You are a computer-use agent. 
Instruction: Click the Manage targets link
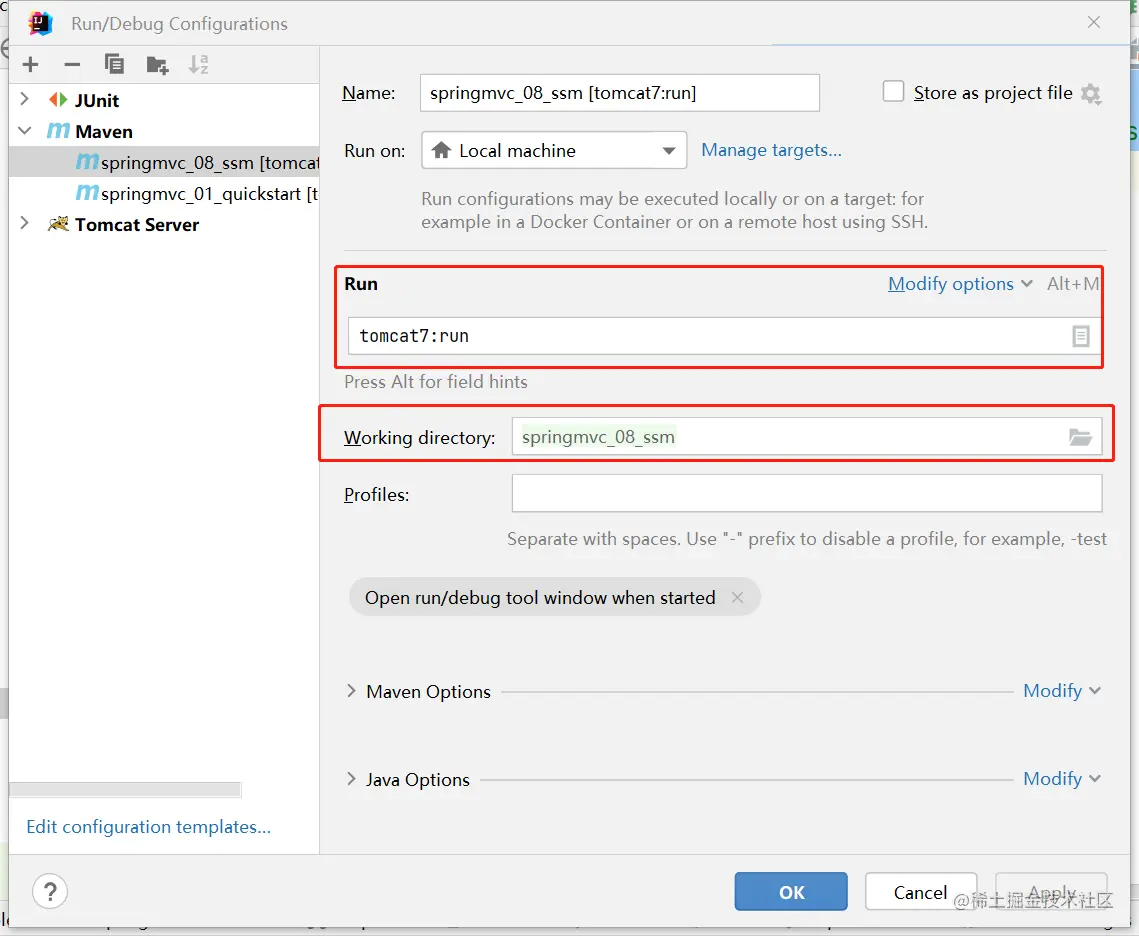click(771, 150)
